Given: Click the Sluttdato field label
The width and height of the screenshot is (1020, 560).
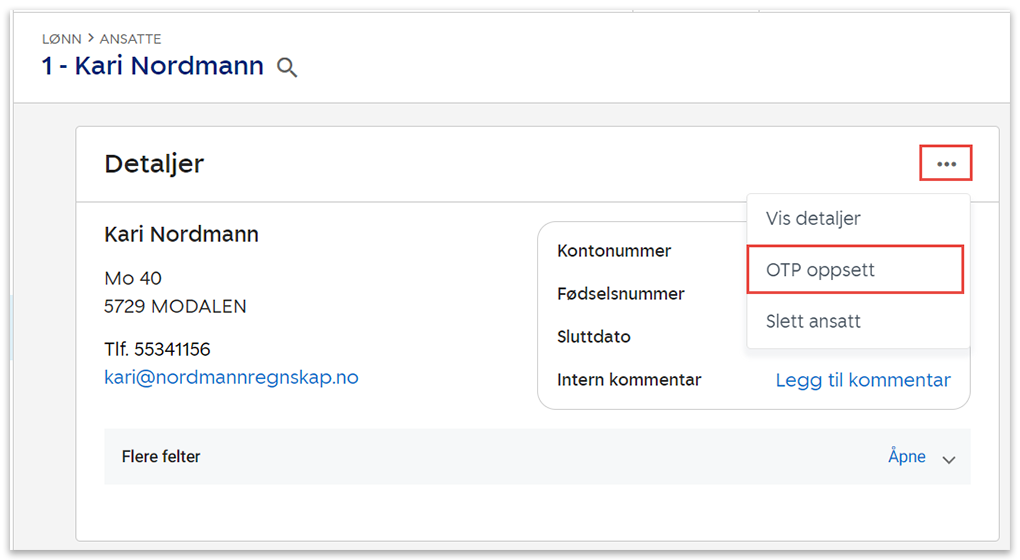Looking at the screenshot, I should (594, 337).
